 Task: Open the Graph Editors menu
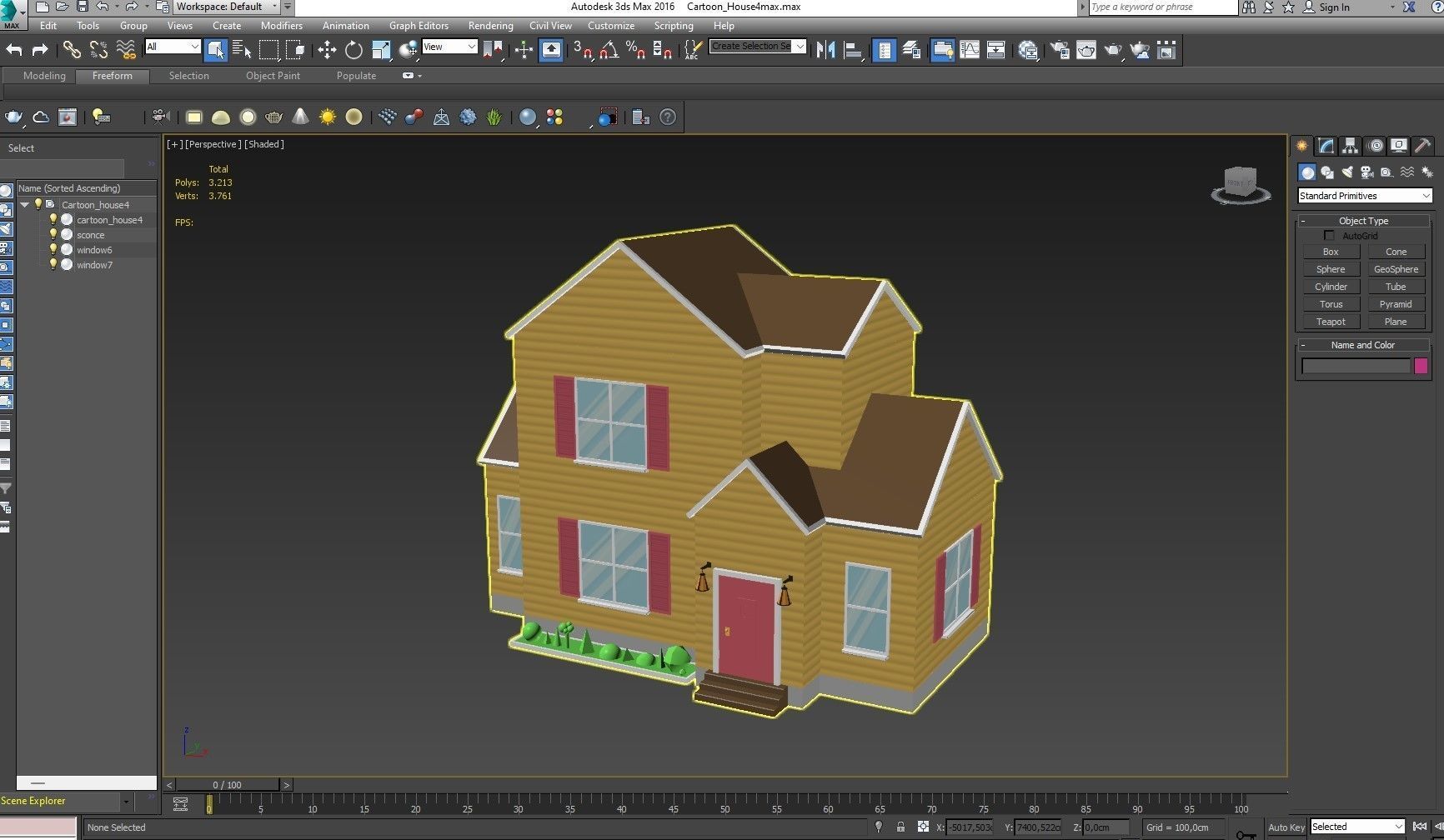pyautogui.click(x=419, y=26)
